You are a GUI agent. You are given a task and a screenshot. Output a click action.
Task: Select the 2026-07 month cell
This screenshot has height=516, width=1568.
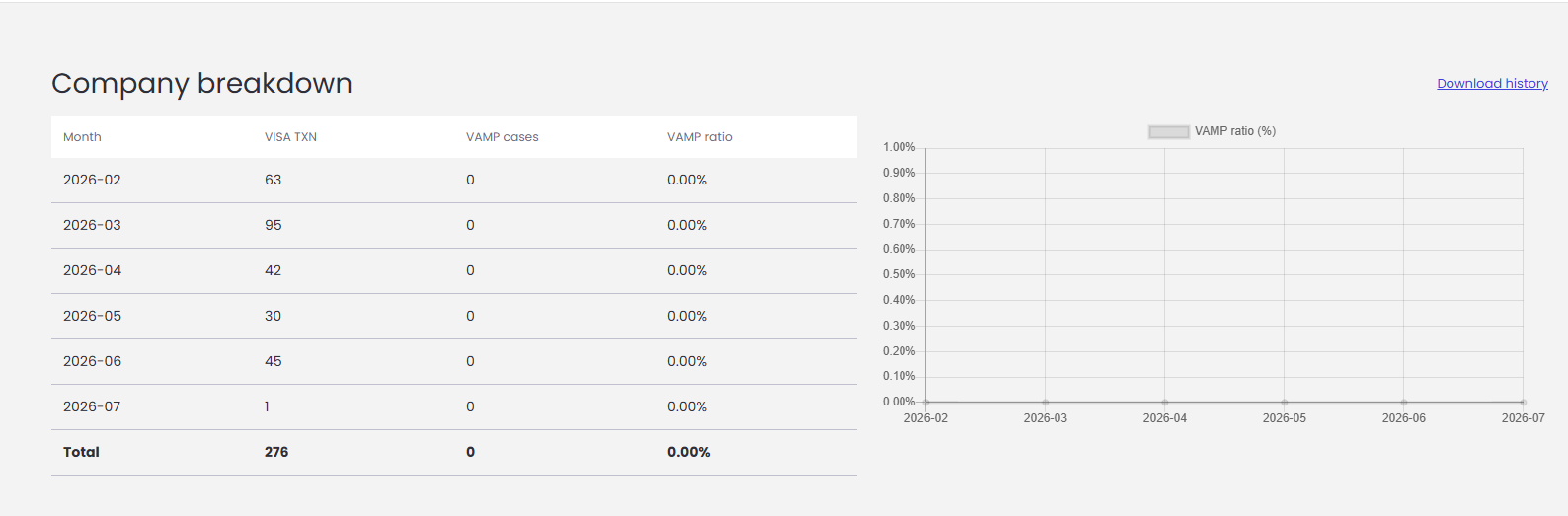coord(92,406)
